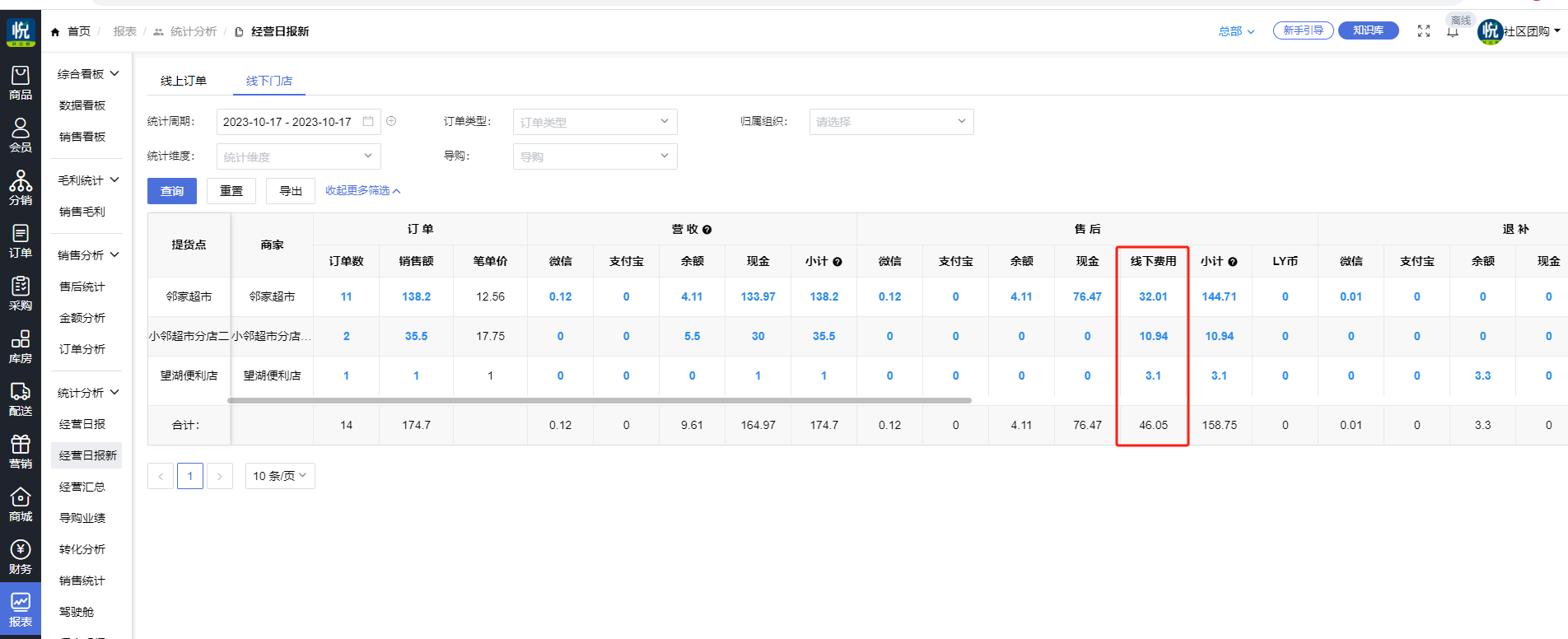
Task: Click the home icon in breadcrumb
Action: coord(55,32)
